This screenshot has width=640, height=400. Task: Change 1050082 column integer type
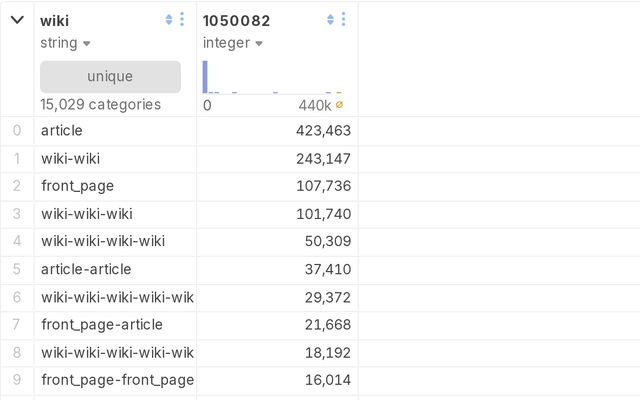point(233,43)
